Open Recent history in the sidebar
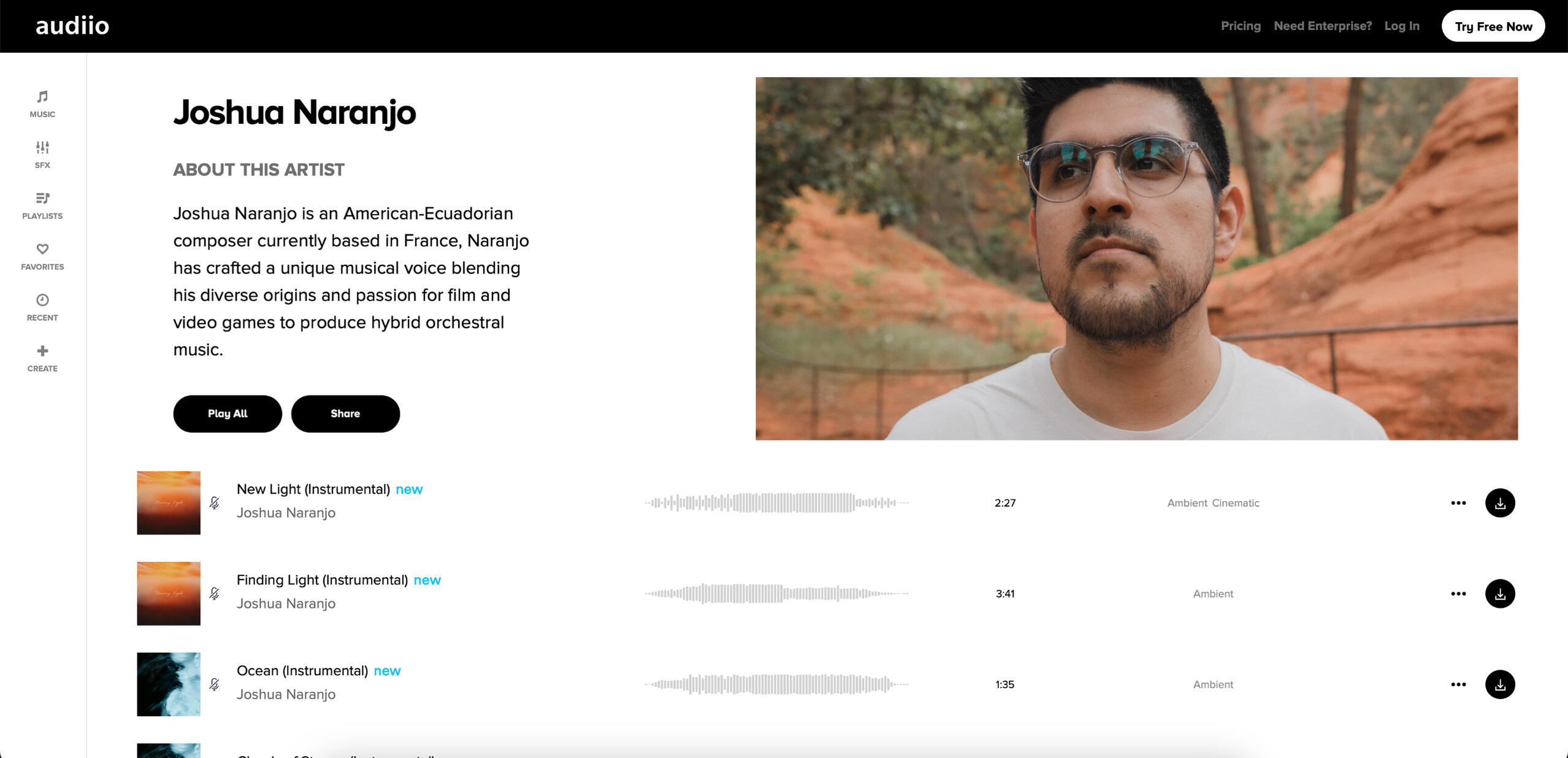The height and width of the screenshot is (758, 1568). [x=42, y=307]
